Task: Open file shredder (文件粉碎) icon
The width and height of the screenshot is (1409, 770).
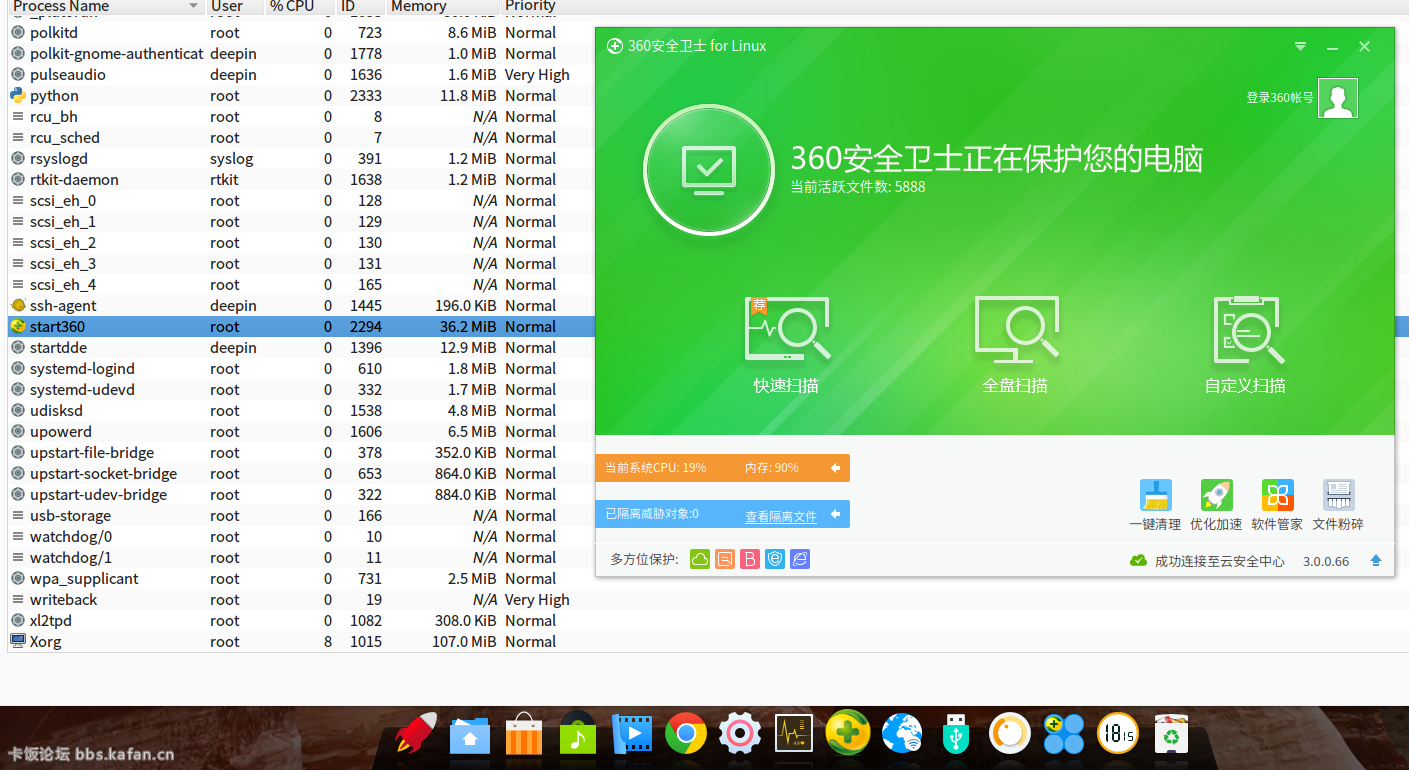Action: pyautogui.click(x=1338, y=495)
